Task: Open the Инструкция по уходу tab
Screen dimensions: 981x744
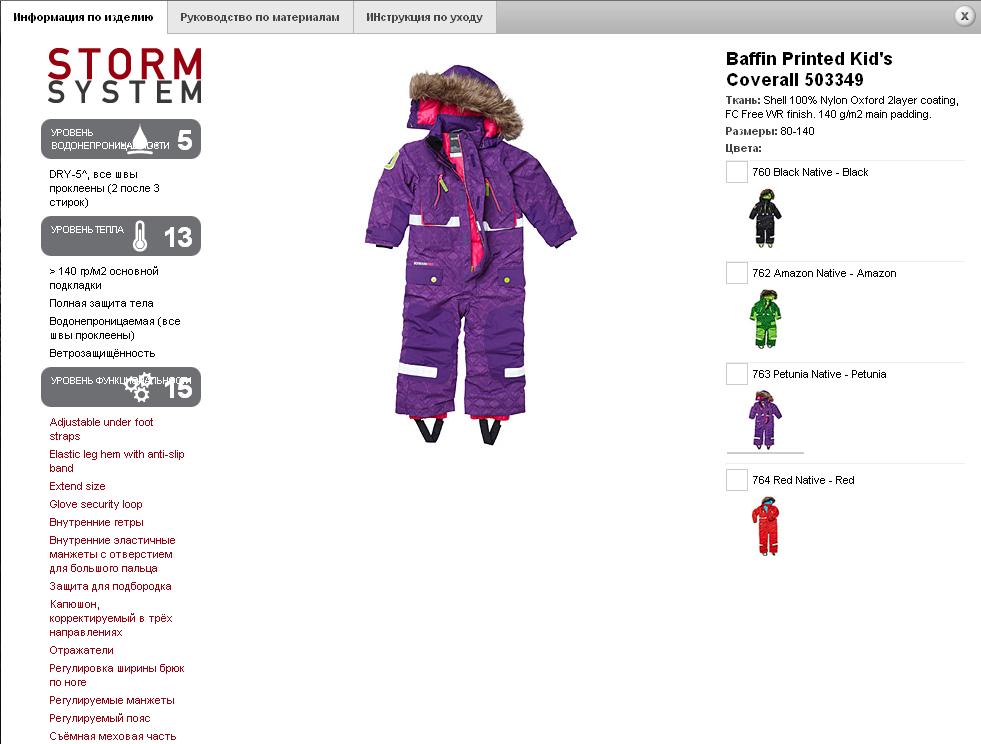Action: point(425,18)
